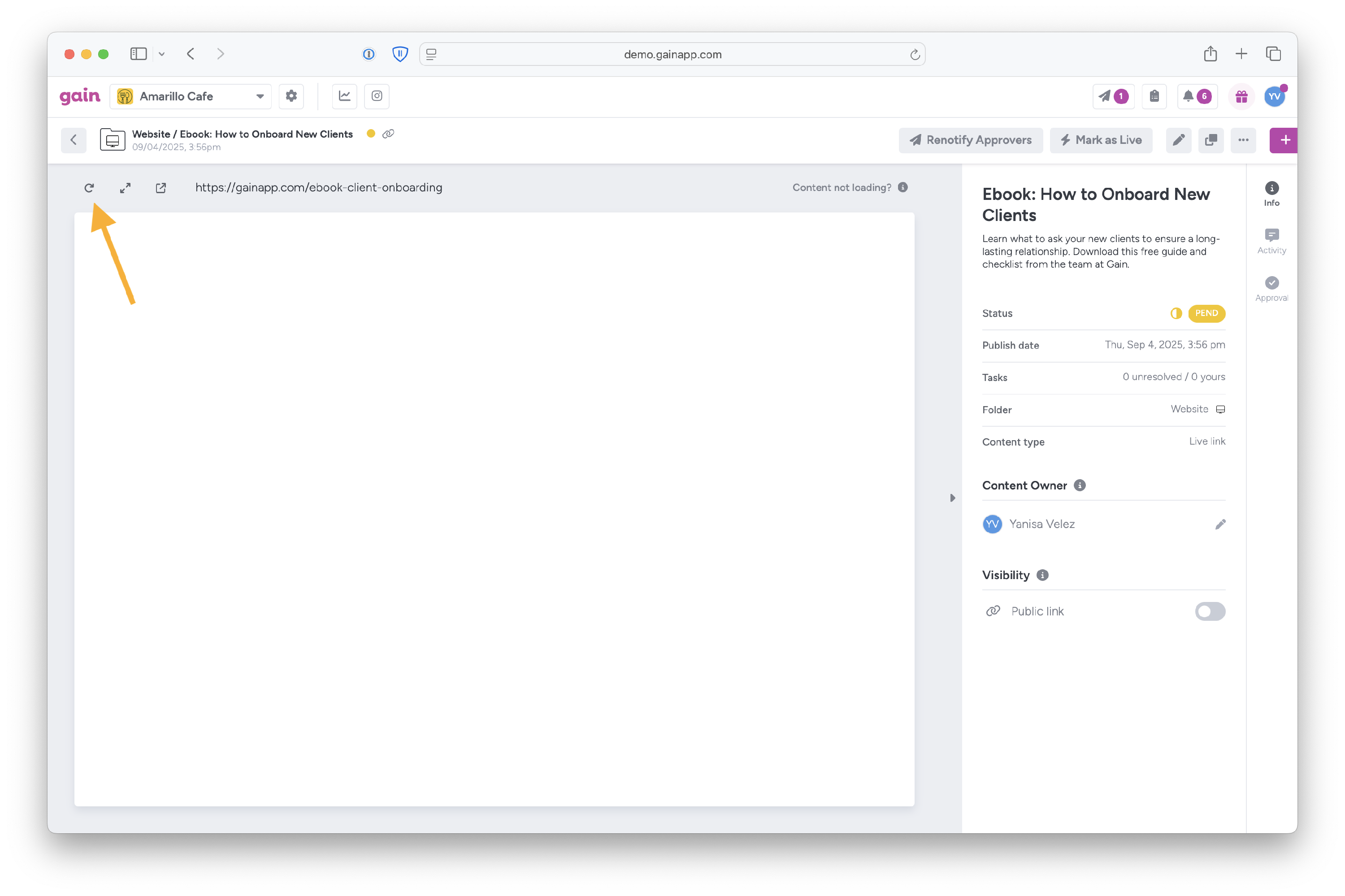Screen dimensions: 1345x896
Task: Collapse the right info panel arrow
Action: [x=952, y=498]
